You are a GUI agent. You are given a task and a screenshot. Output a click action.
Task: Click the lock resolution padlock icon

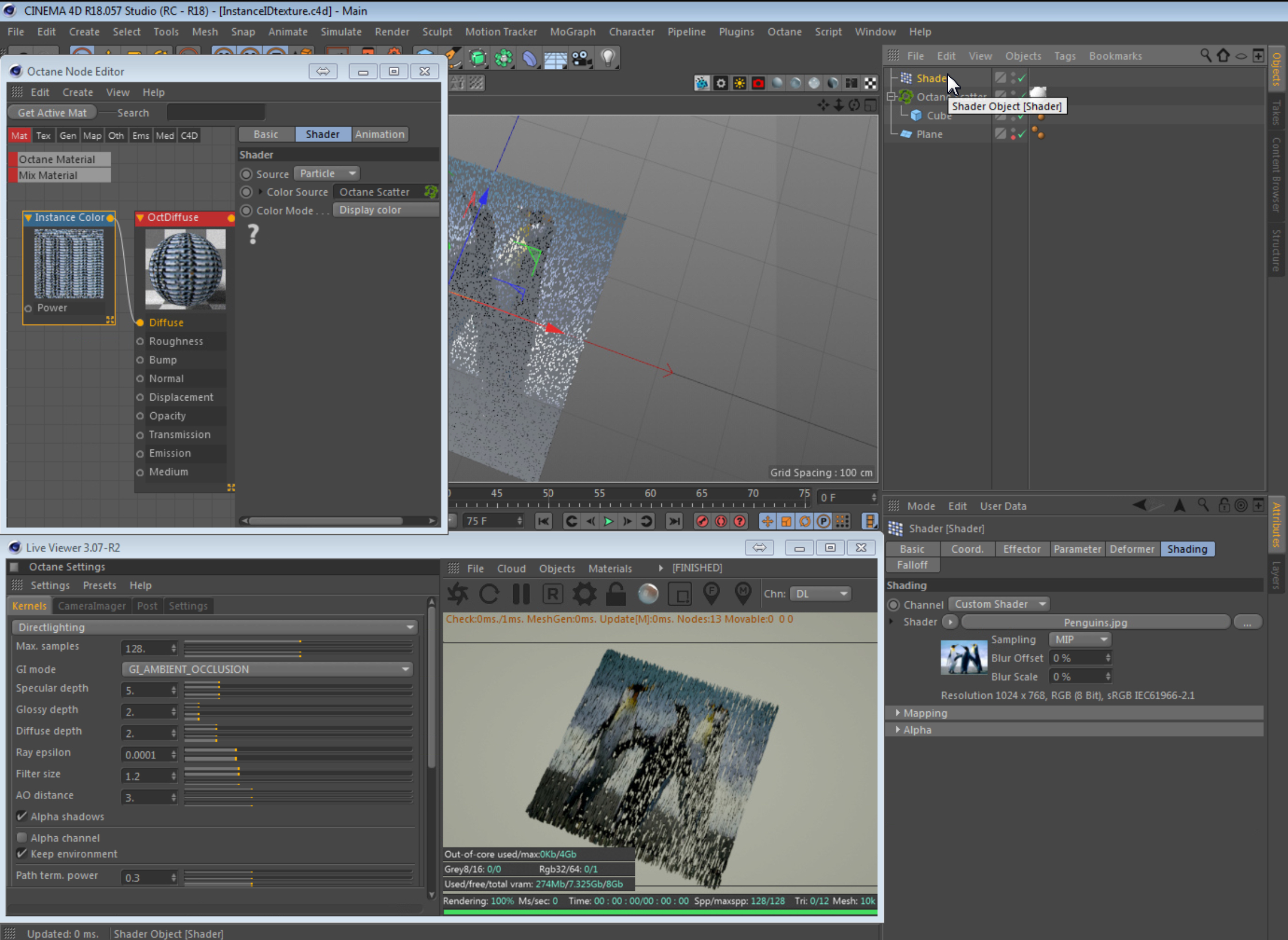coord(616,594)
